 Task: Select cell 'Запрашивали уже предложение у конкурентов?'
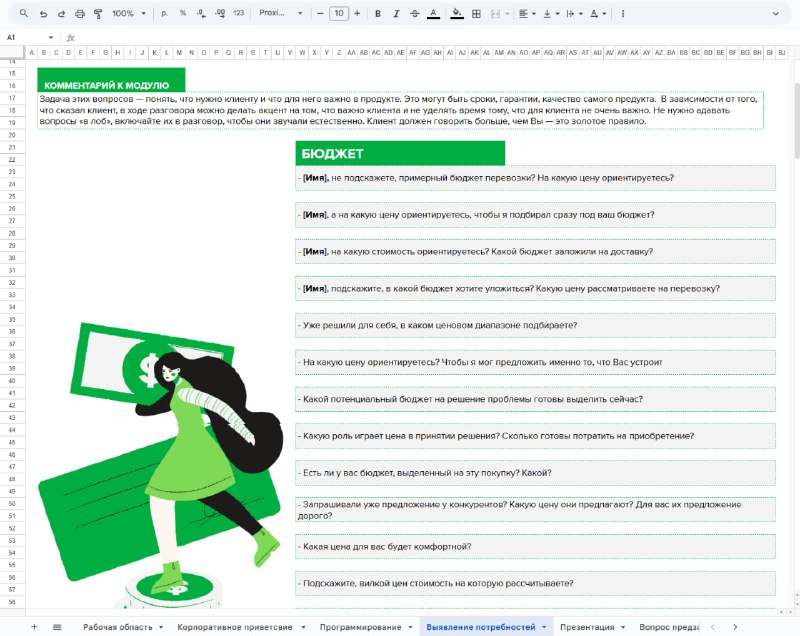click(x=535, y=510)
